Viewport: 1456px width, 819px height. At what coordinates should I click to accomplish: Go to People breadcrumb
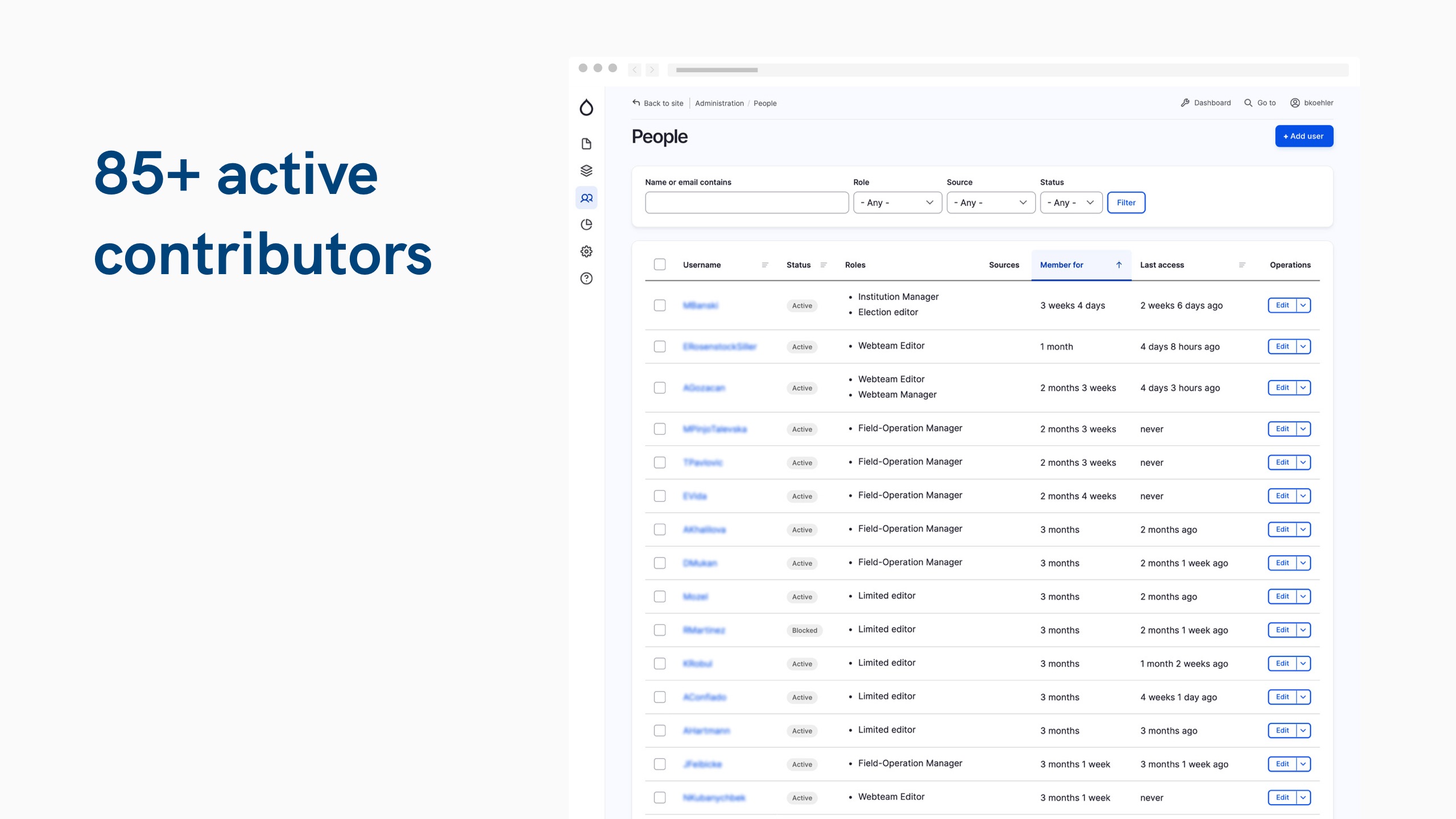click(765, 104)
